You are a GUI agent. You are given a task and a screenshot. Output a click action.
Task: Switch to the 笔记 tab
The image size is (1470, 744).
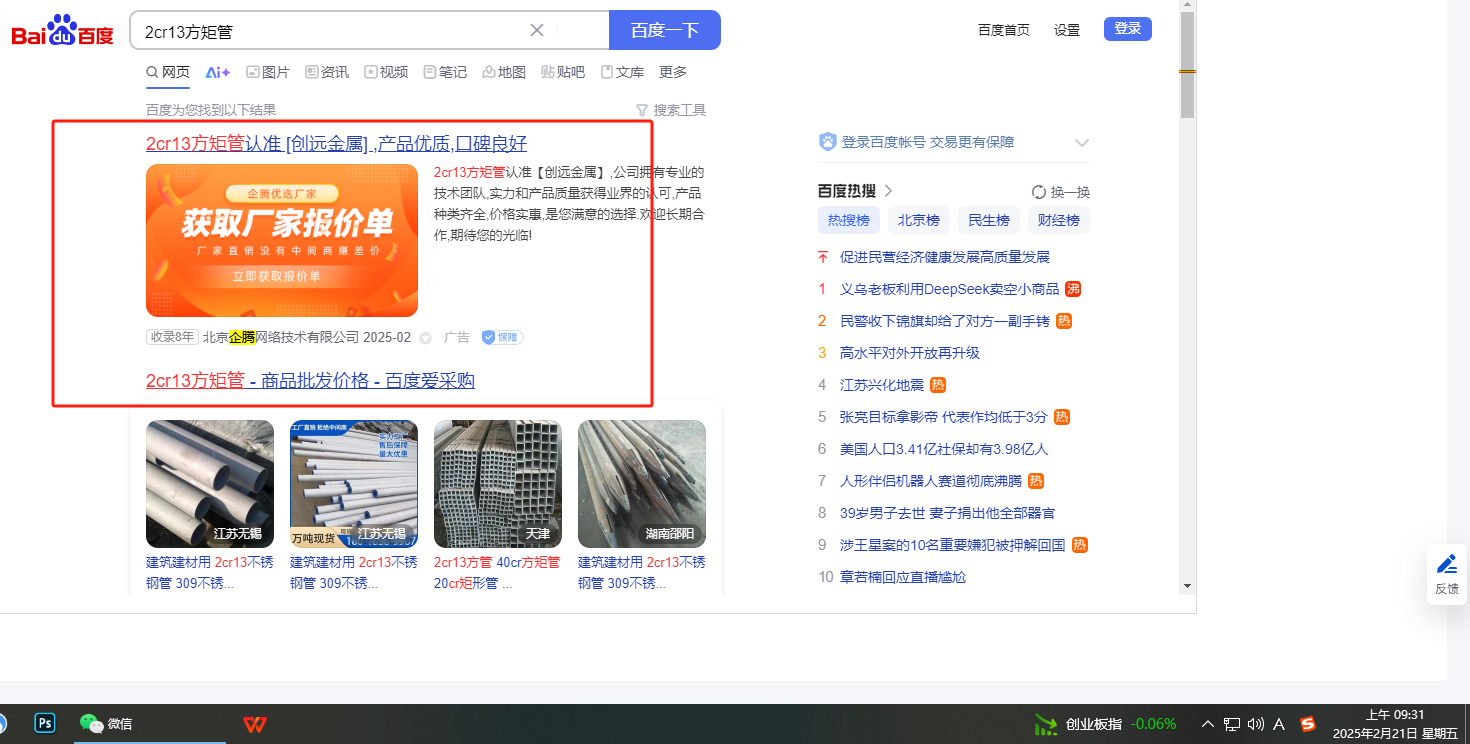445,72
